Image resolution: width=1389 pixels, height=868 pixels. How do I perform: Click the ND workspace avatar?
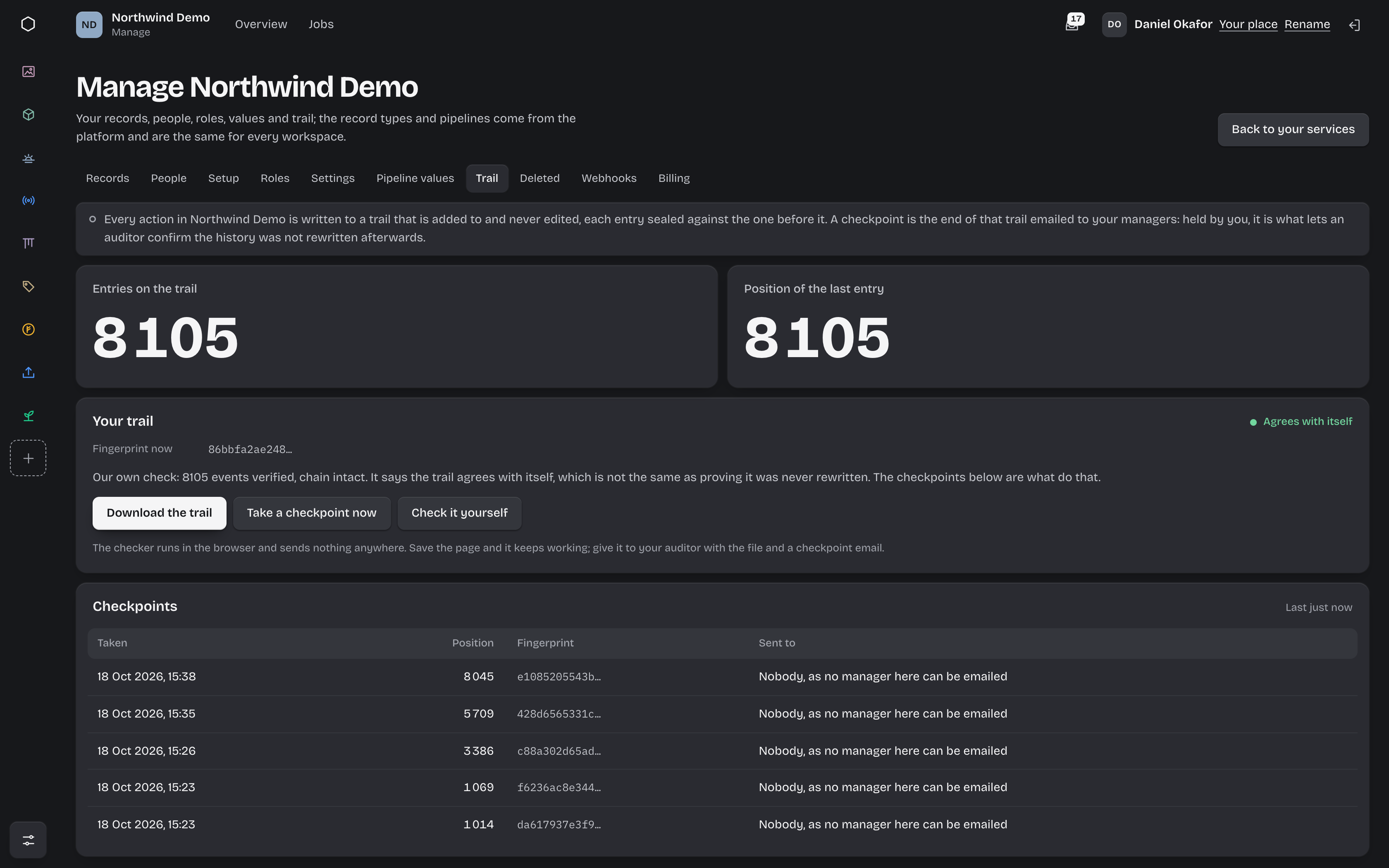[x=89, y=25]
